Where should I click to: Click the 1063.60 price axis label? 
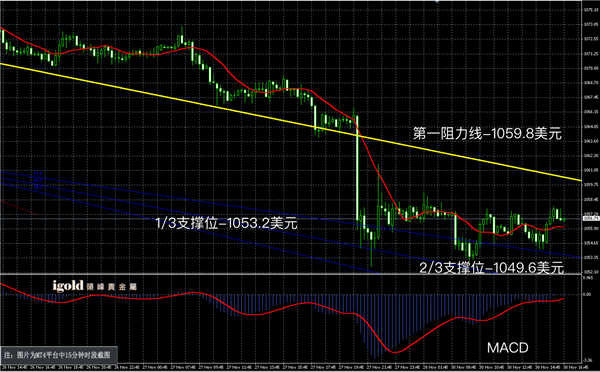point(590,141)
